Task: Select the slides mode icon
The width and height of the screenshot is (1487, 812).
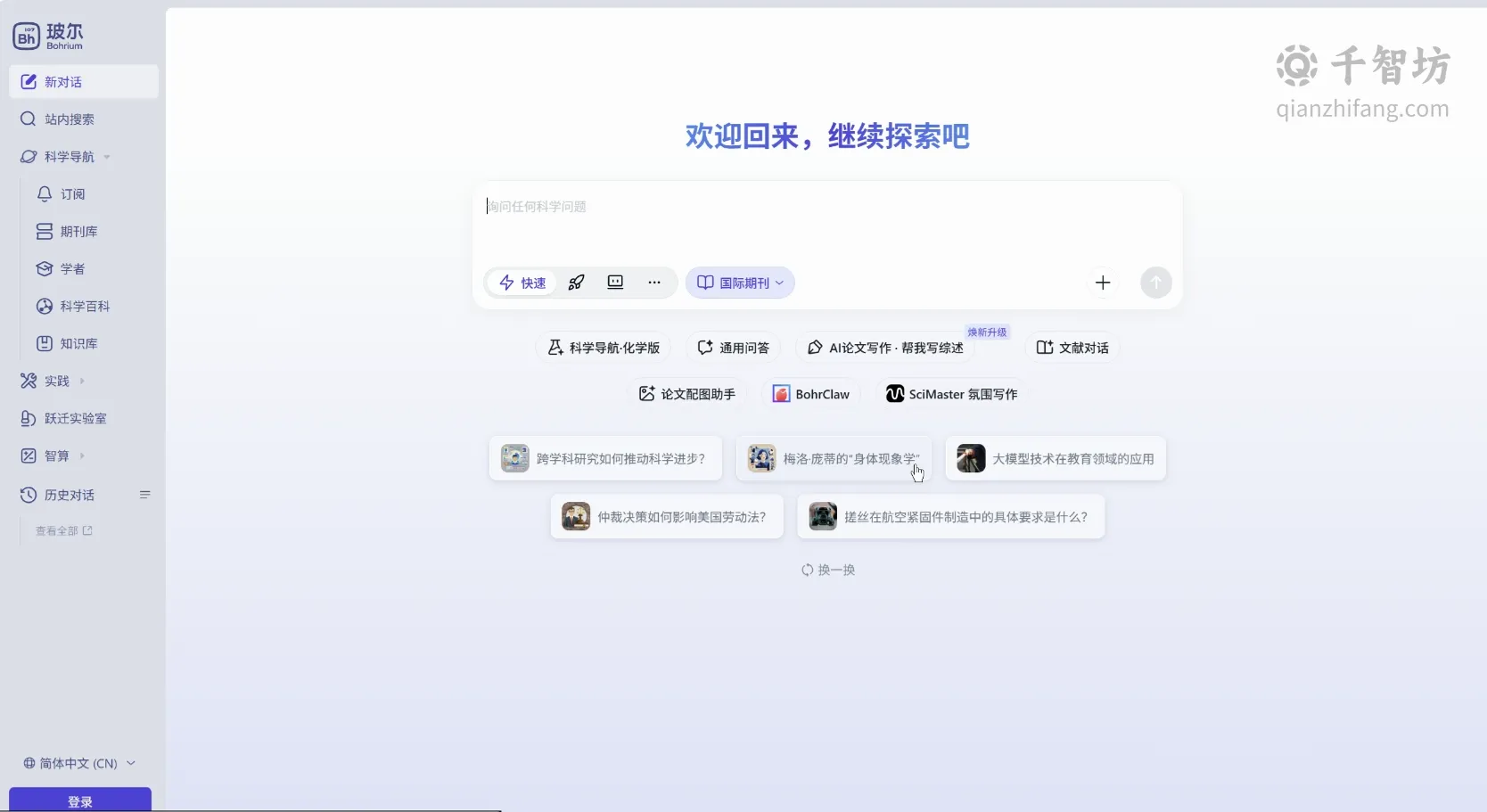Action: (x=615, y=283)
